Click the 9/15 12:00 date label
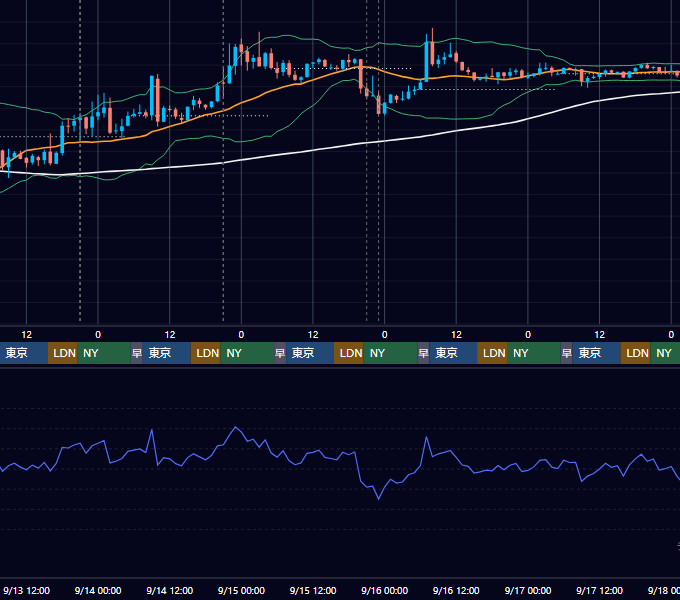 pyautogui.click(x=313, y=590)
